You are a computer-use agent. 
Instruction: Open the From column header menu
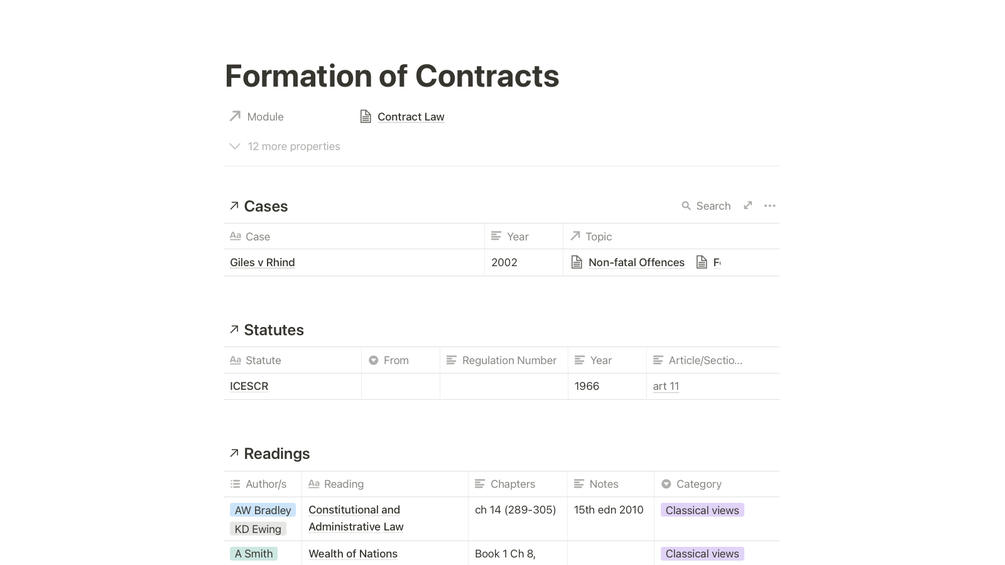[396, 360]
